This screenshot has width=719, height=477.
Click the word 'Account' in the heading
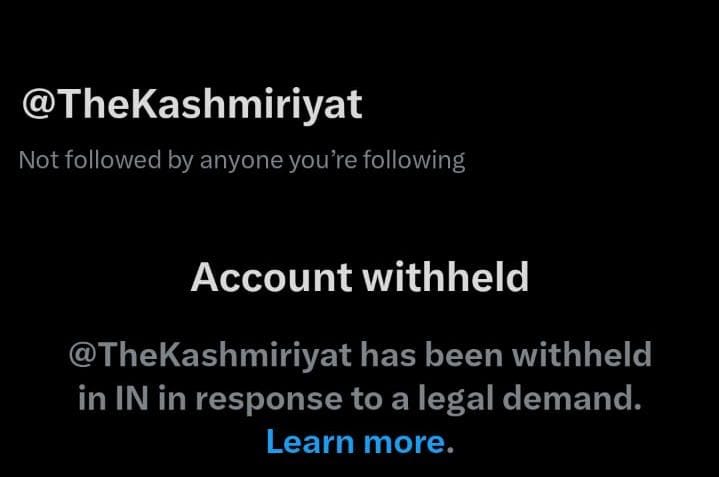tap(271, 277)
